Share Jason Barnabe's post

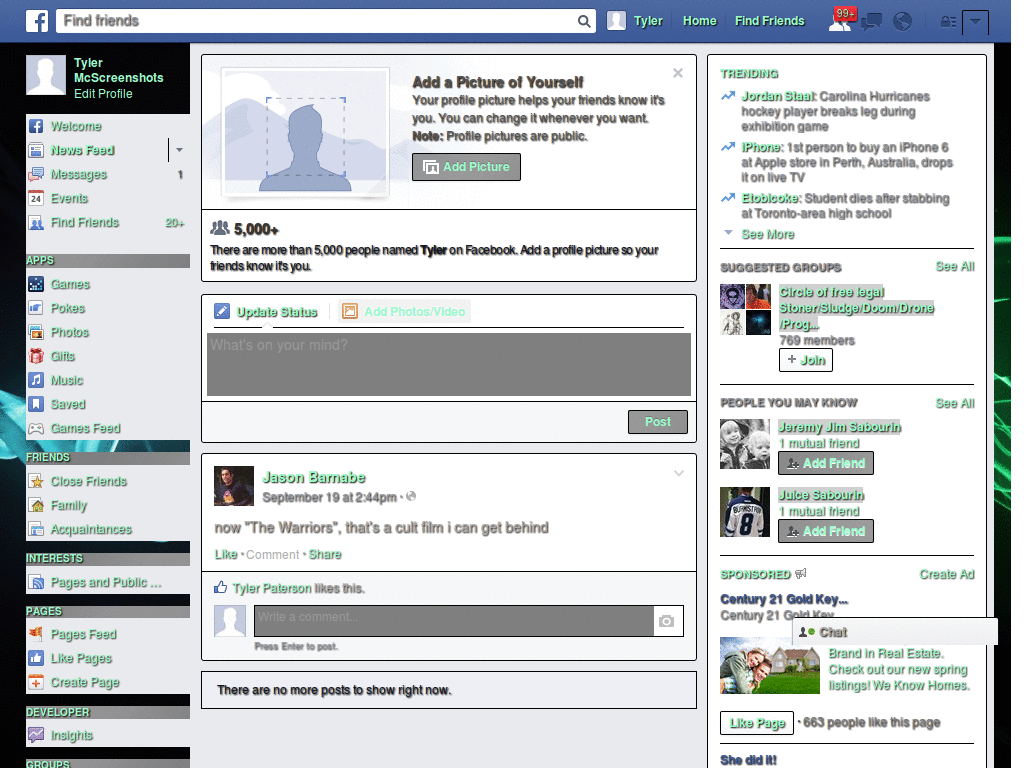coord(325,554)
